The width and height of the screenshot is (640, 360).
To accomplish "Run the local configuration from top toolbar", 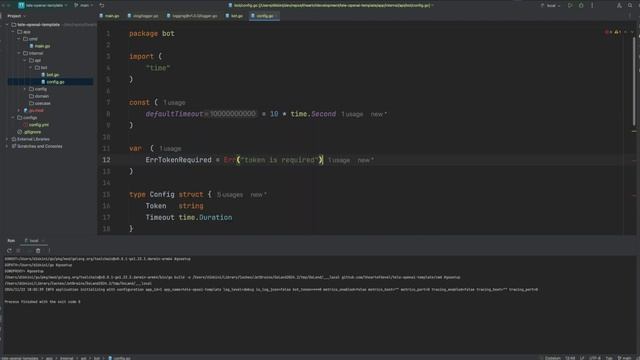I will point(570,6).
